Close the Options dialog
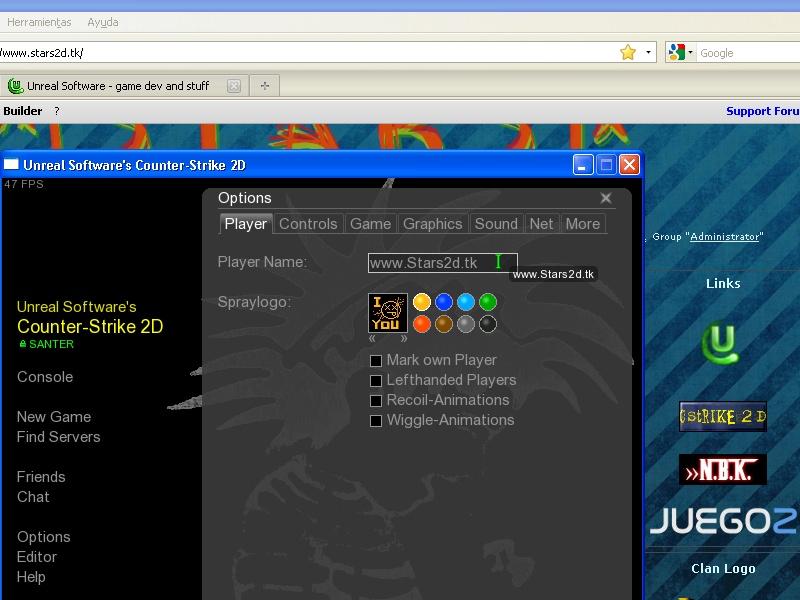The width and height of the screenshot is (800, 600). (606, 198)
